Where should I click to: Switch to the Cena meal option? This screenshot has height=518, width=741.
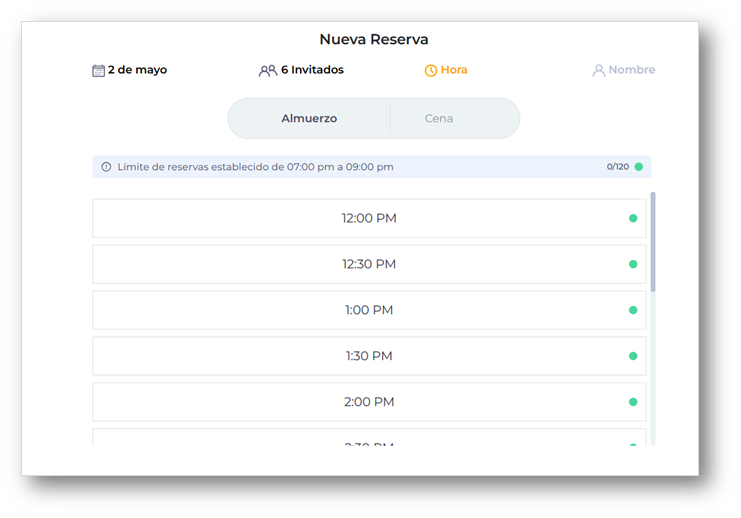(x=439, y=118)
